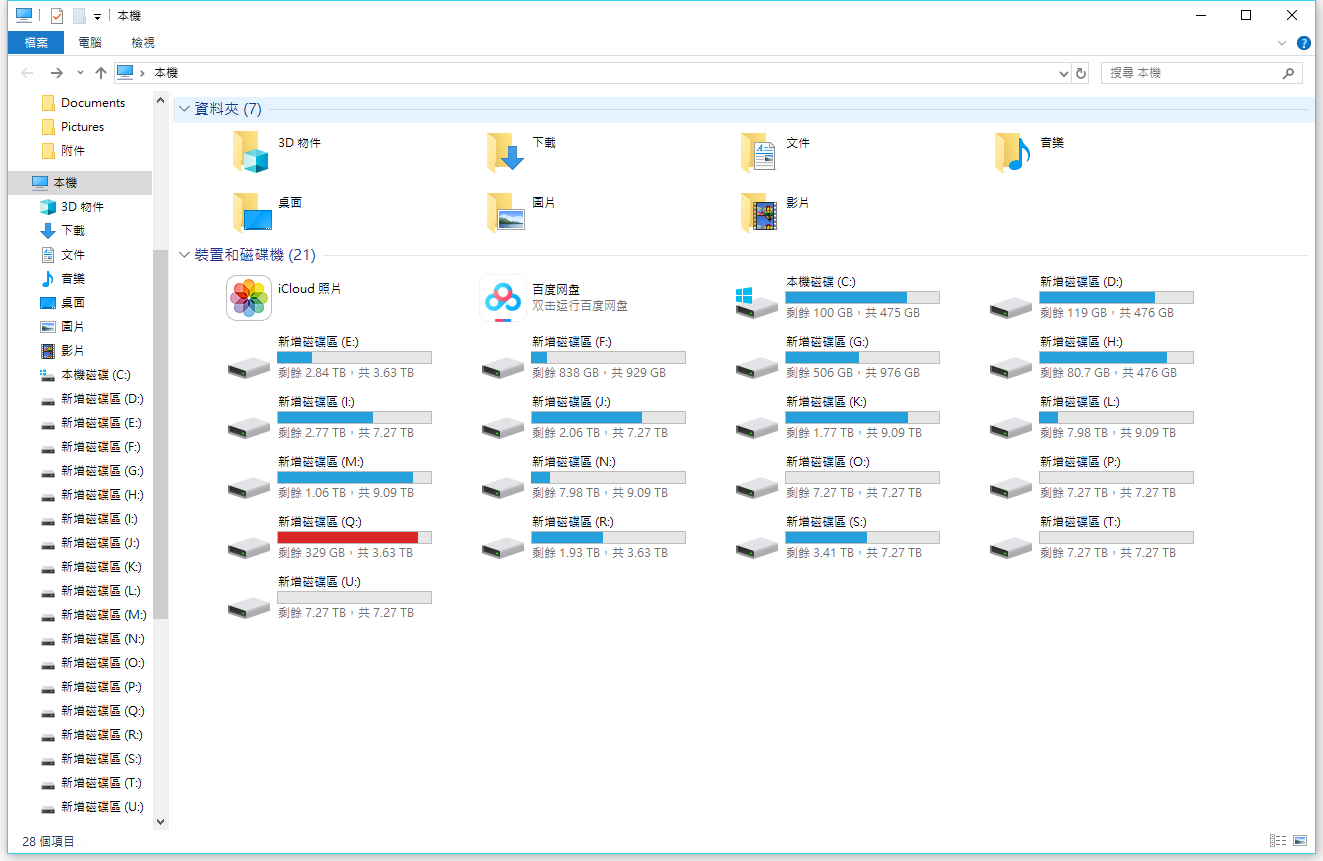Image resolution: width=1323 pixels, height=861 pixels.
Task: Click the 新增磁碟區 (T:) label in main pane
Action: [1080, 522]
